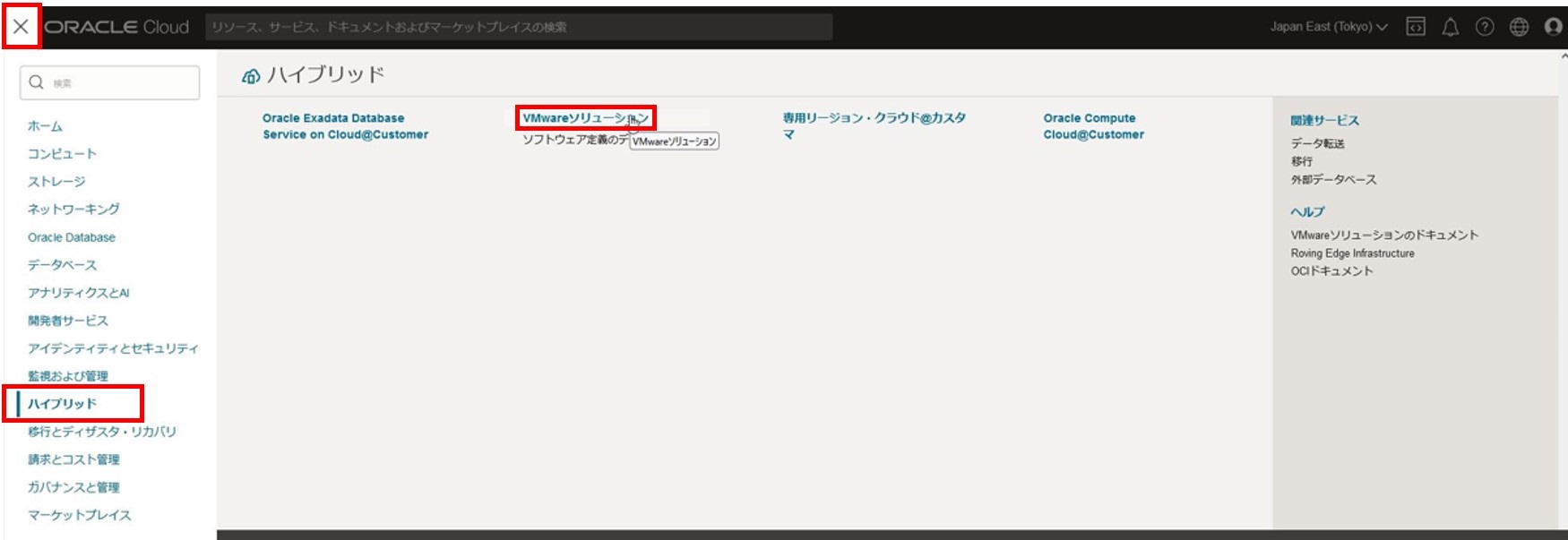Expand the Japan East (Tokyo) region dropdown
1568x540 pixels.
point(1328,27)
